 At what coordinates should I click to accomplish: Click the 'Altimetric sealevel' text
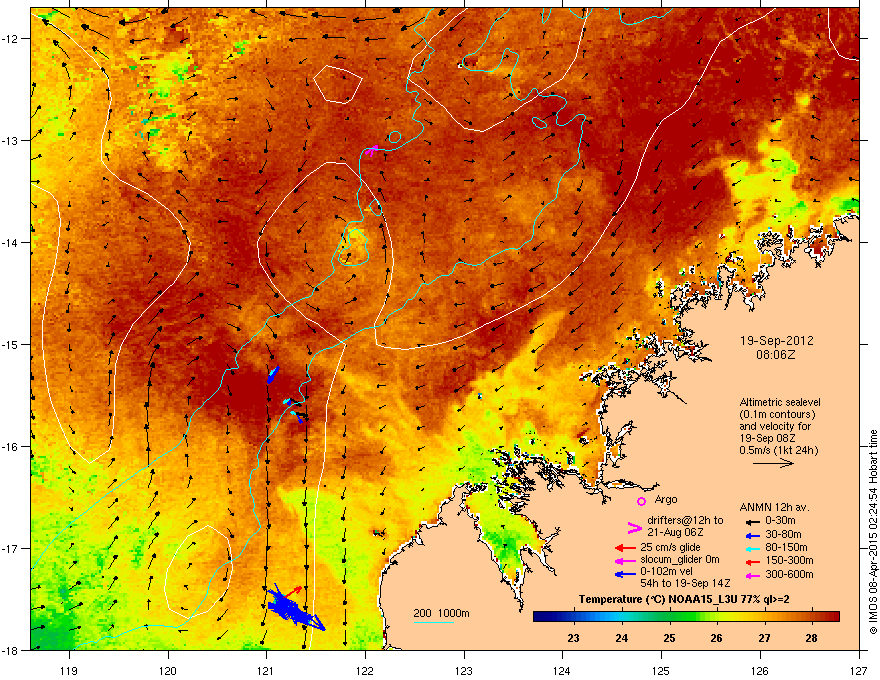[x=780, y=402]
